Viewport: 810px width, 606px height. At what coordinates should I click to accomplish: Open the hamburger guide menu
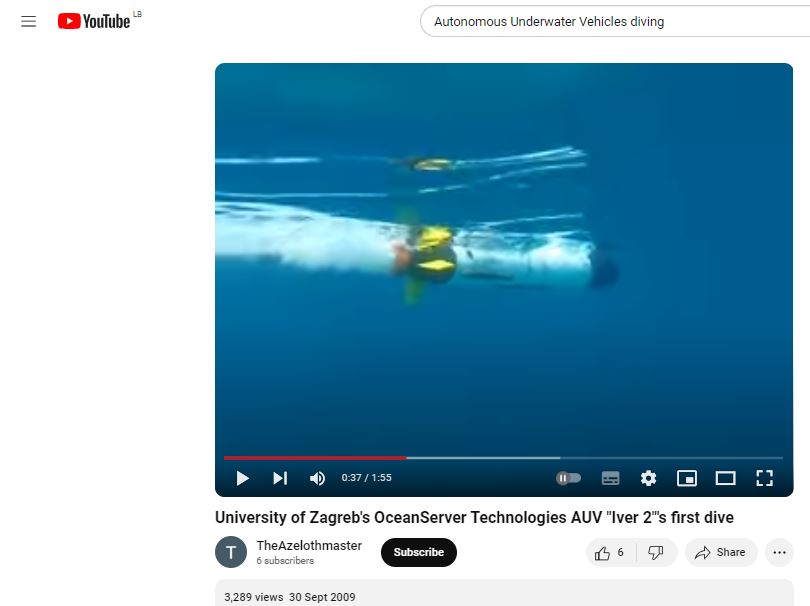(x=28, y=21)
